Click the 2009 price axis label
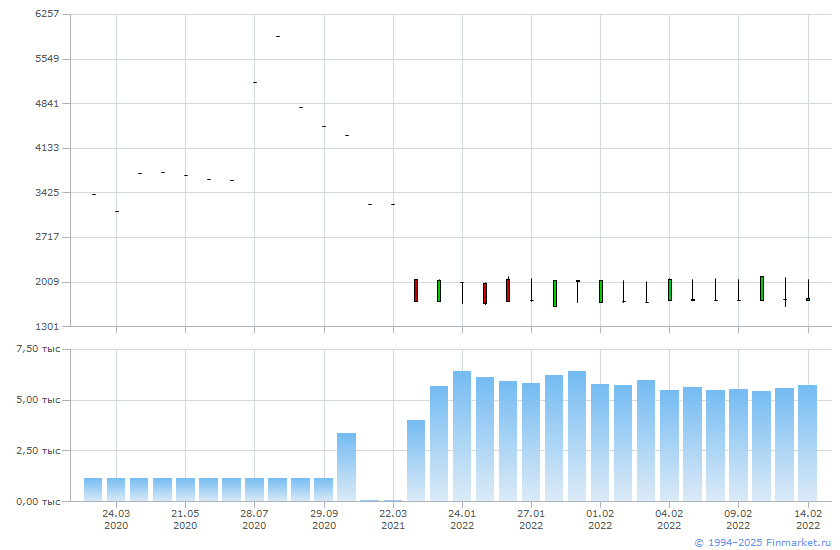Screen dimensions: 840x550 coord(47,282)
